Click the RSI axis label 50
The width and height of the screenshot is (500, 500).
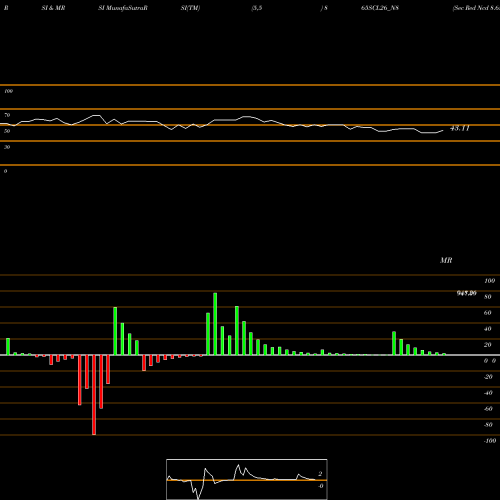coord(7,131)
